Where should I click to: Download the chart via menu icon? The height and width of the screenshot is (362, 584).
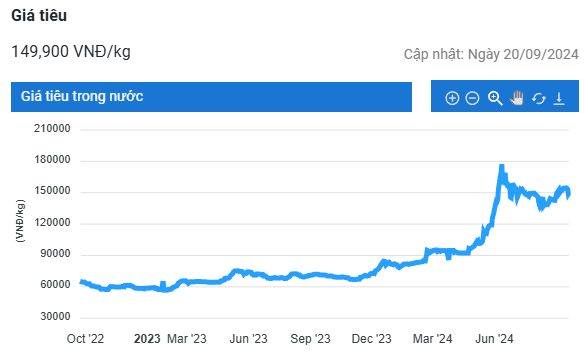[x=559, y=98]
